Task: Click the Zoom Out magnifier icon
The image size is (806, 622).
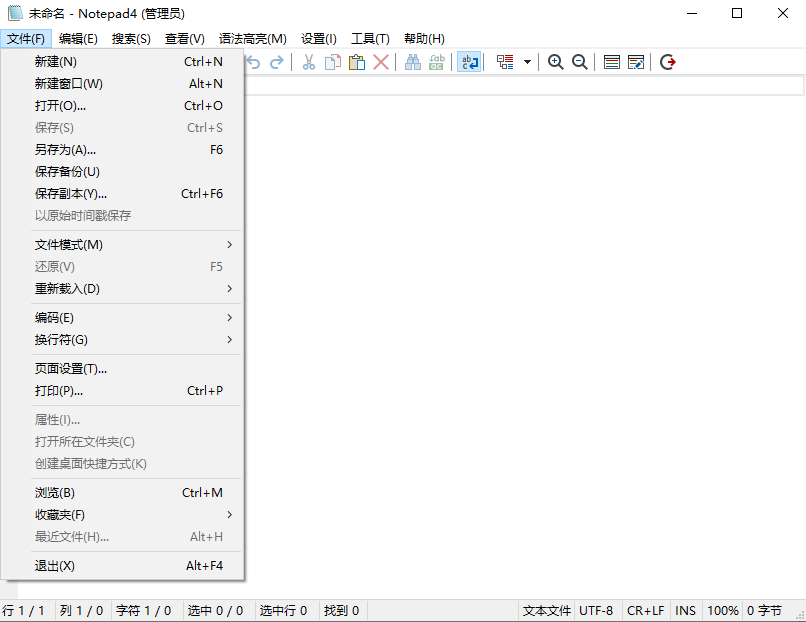Action: click(x=580, y=62)
